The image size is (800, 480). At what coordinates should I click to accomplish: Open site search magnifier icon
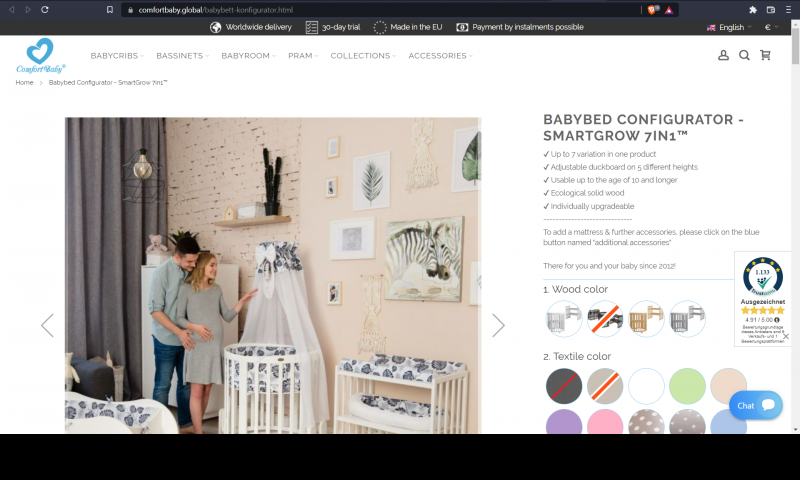(x=744, y=55)
